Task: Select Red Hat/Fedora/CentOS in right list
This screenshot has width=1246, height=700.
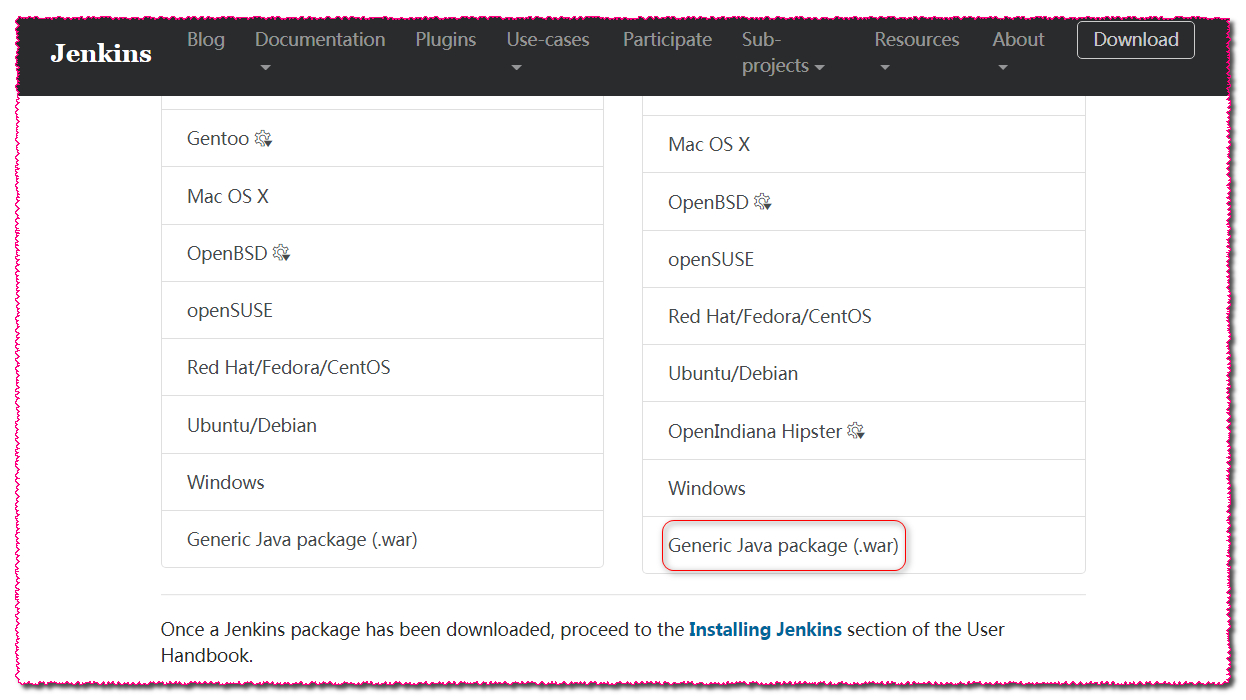Action: pyautogui.click(x=864, y=316)
